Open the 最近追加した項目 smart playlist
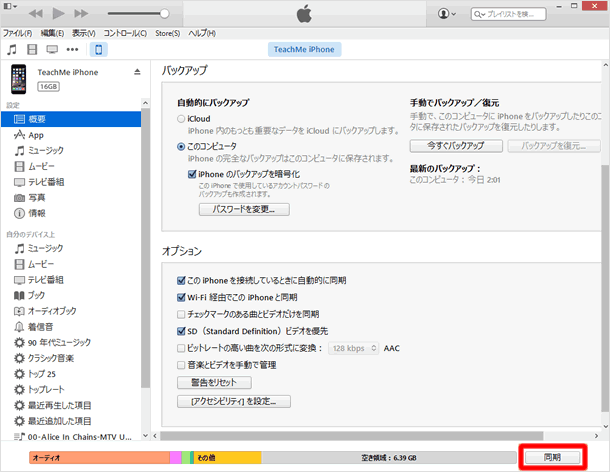The width and height of the screenshot is (610, 472). (x=71, y=421)
